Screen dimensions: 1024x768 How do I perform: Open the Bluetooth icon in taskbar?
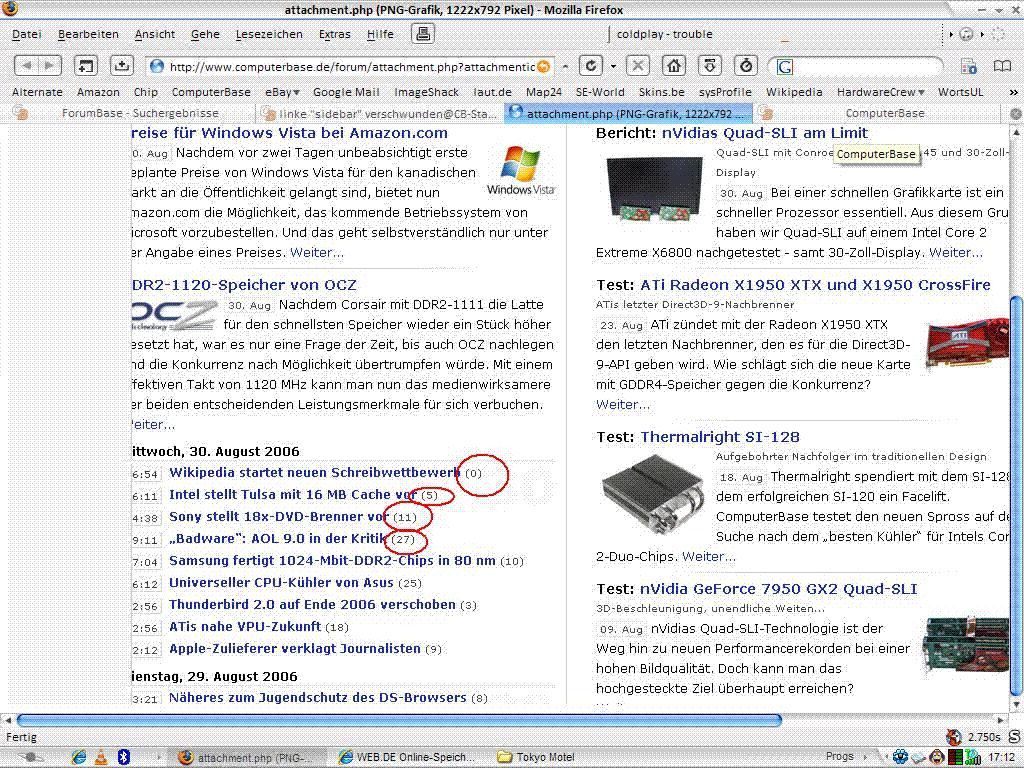pos(123,757)
